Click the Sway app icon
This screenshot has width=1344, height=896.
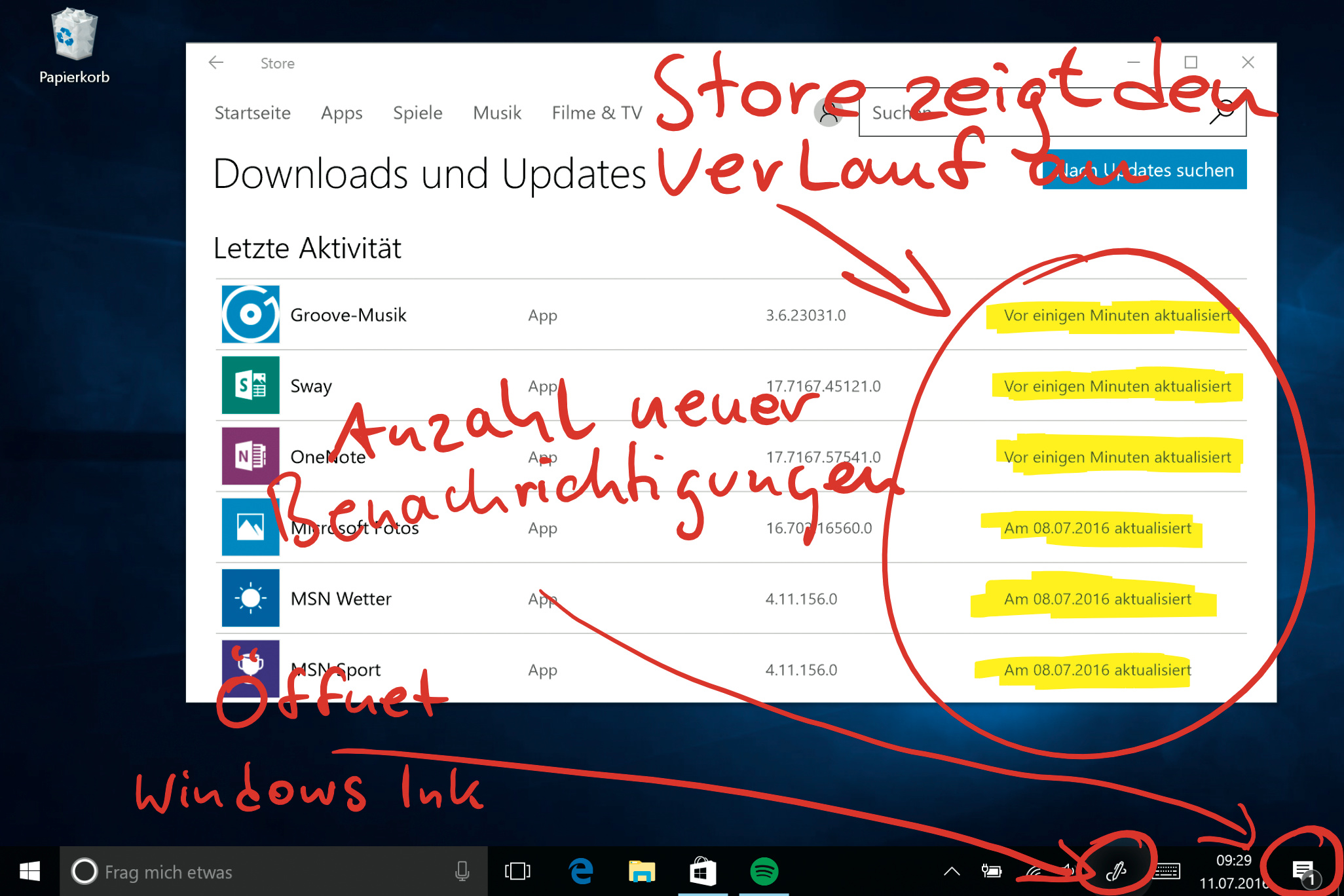[x=250, y=385]
